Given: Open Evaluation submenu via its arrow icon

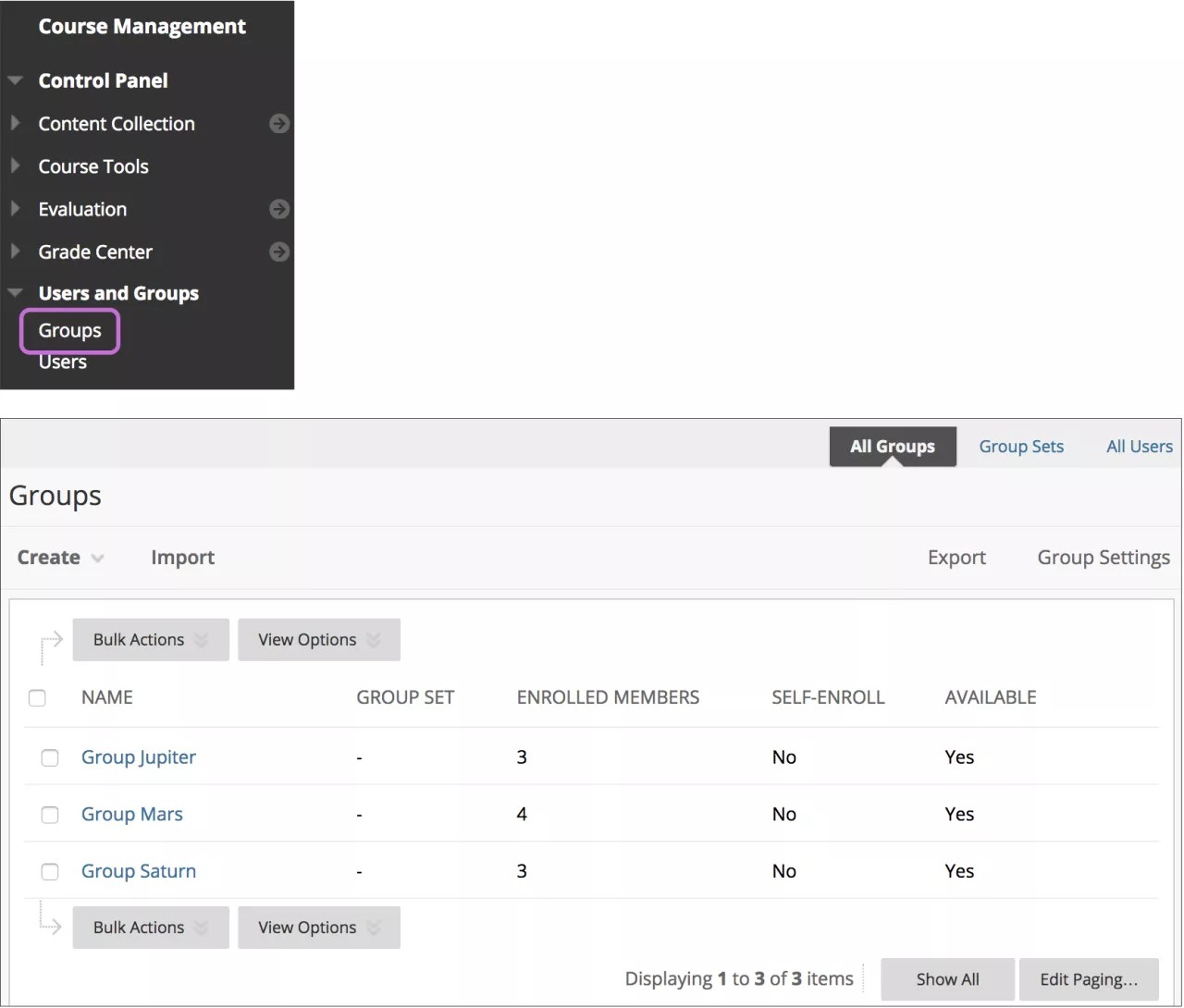Looking at the screenshot, I should click(x=279, y=209).
